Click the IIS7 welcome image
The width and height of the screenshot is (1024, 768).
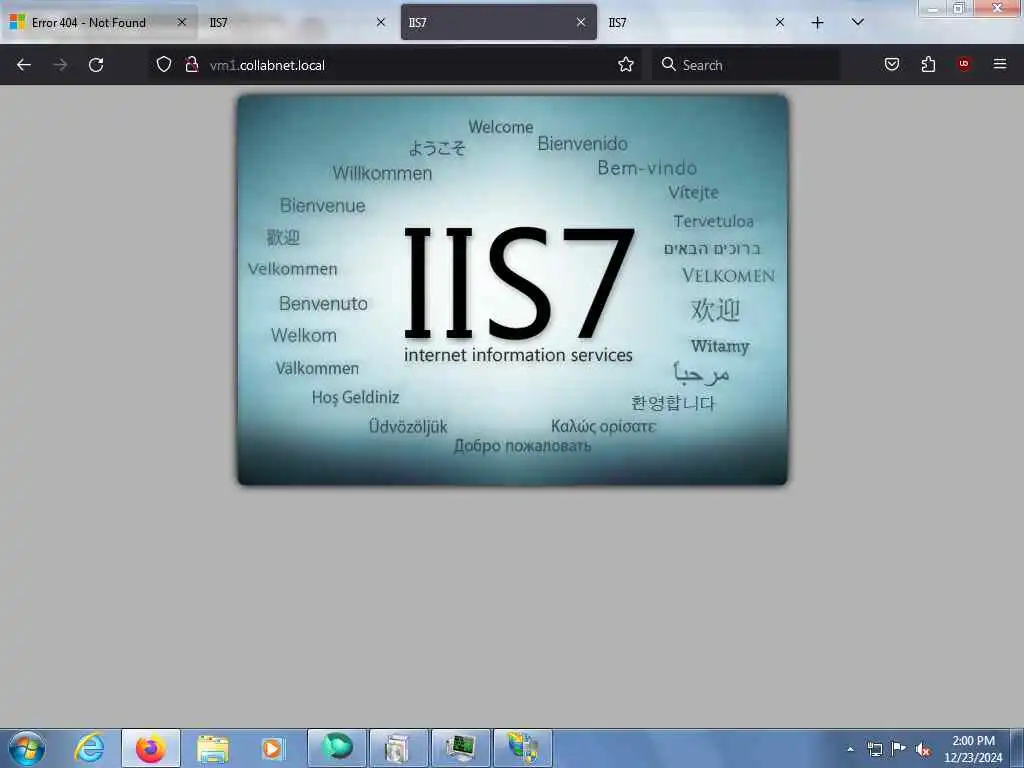point(513,290)
